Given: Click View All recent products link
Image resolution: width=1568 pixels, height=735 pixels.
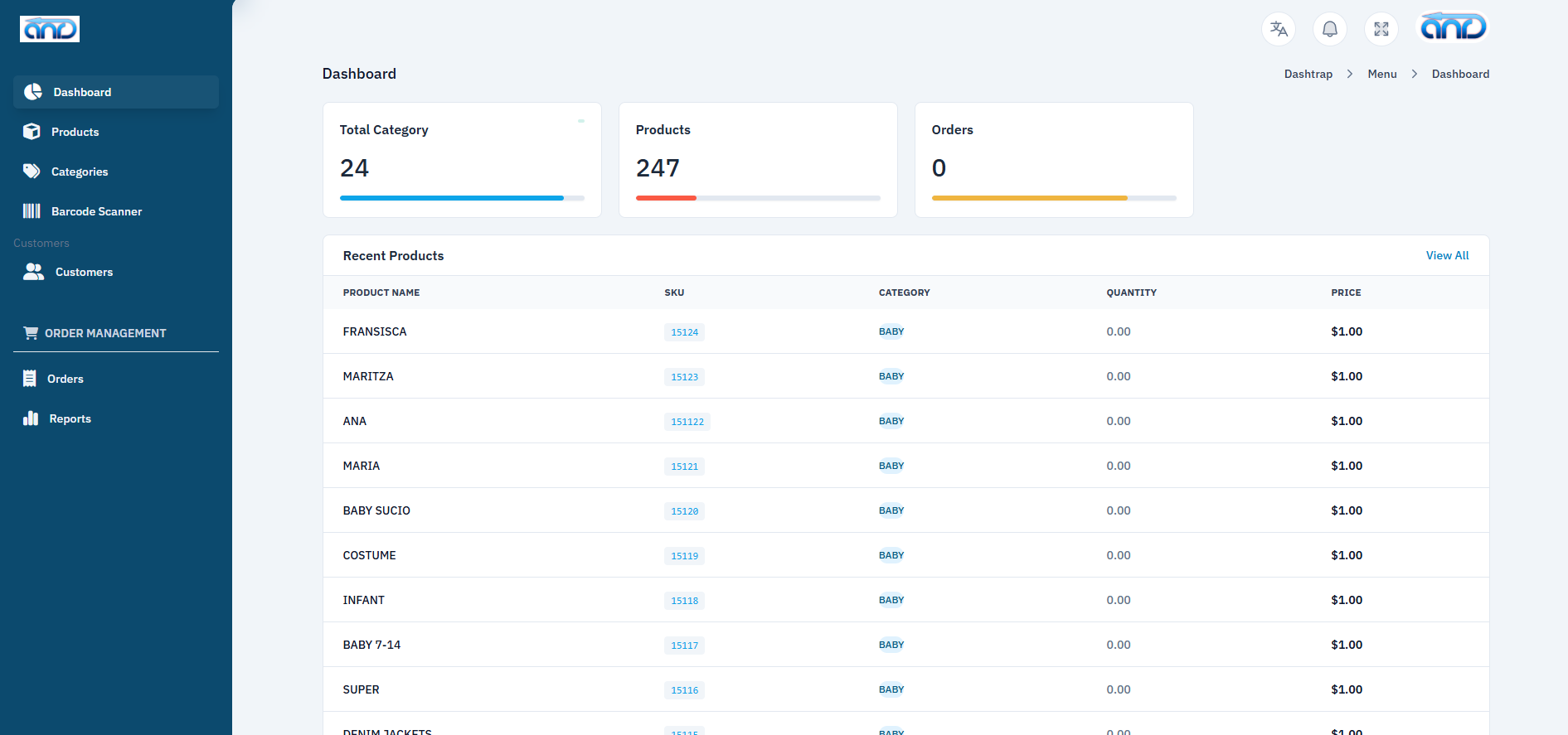Looking at the screenshot, I should pyautogui.click(x=1447, y=255).
